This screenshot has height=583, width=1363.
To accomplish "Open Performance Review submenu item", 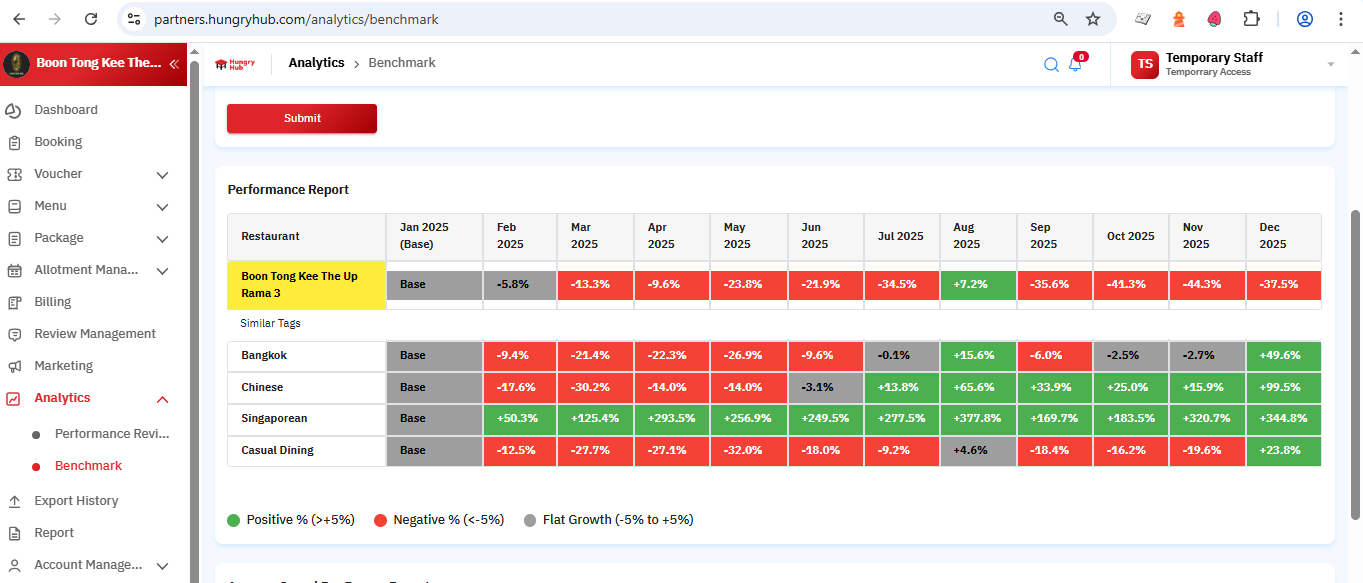I will 111,434.
